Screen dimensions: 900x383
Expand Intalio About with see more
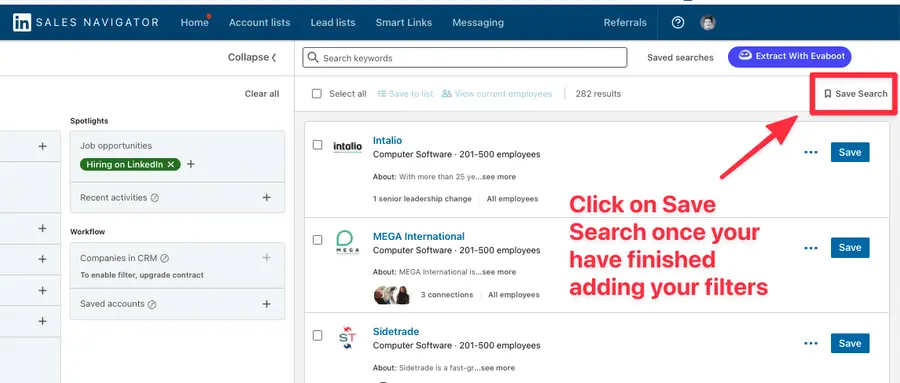tap(499, 177)
